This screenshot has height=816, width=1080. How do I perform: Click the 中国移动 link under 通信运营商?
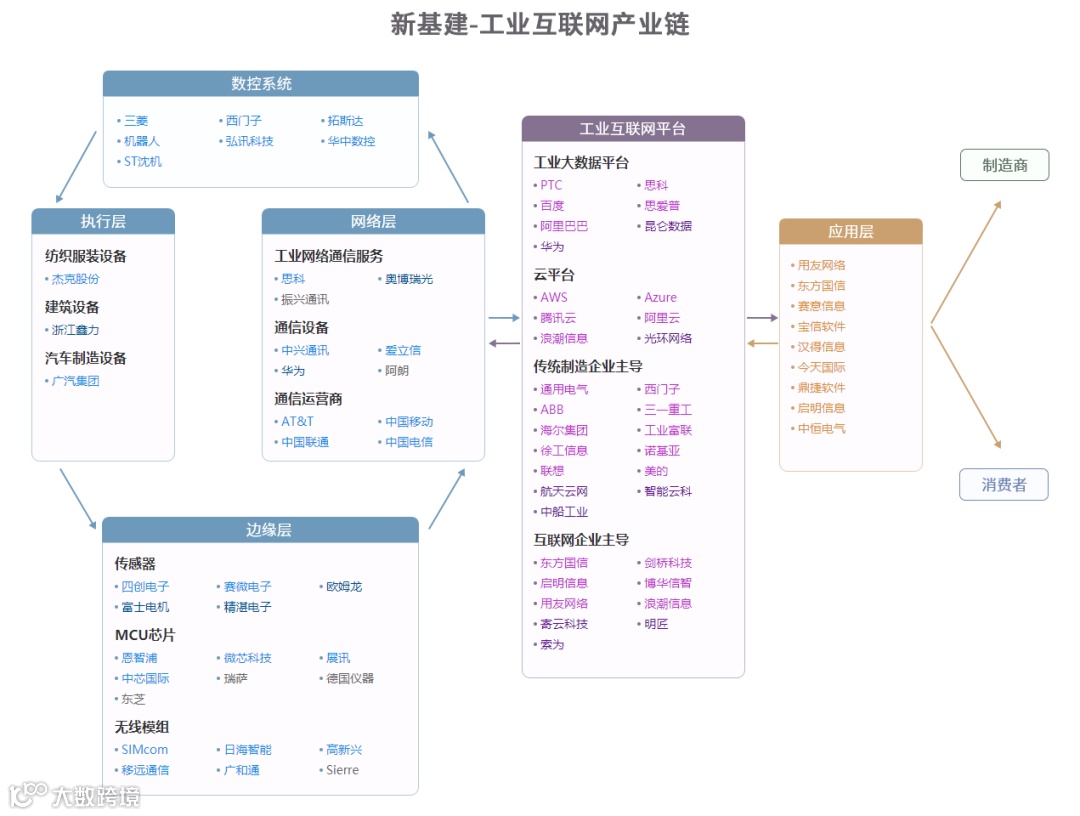407,421
